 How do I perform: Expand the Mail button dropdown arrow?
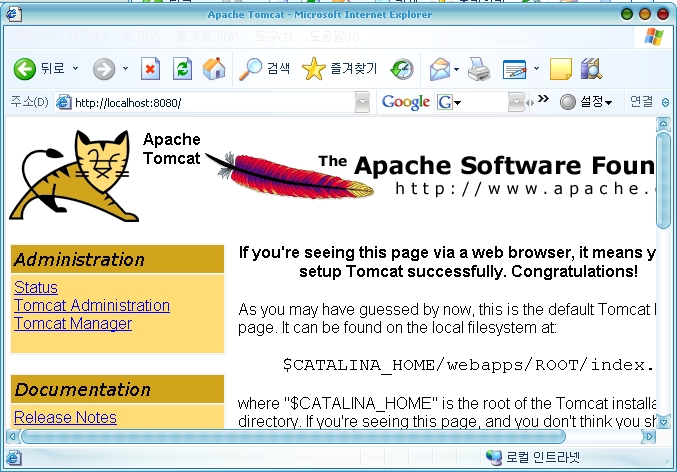[x=456, y=69]
